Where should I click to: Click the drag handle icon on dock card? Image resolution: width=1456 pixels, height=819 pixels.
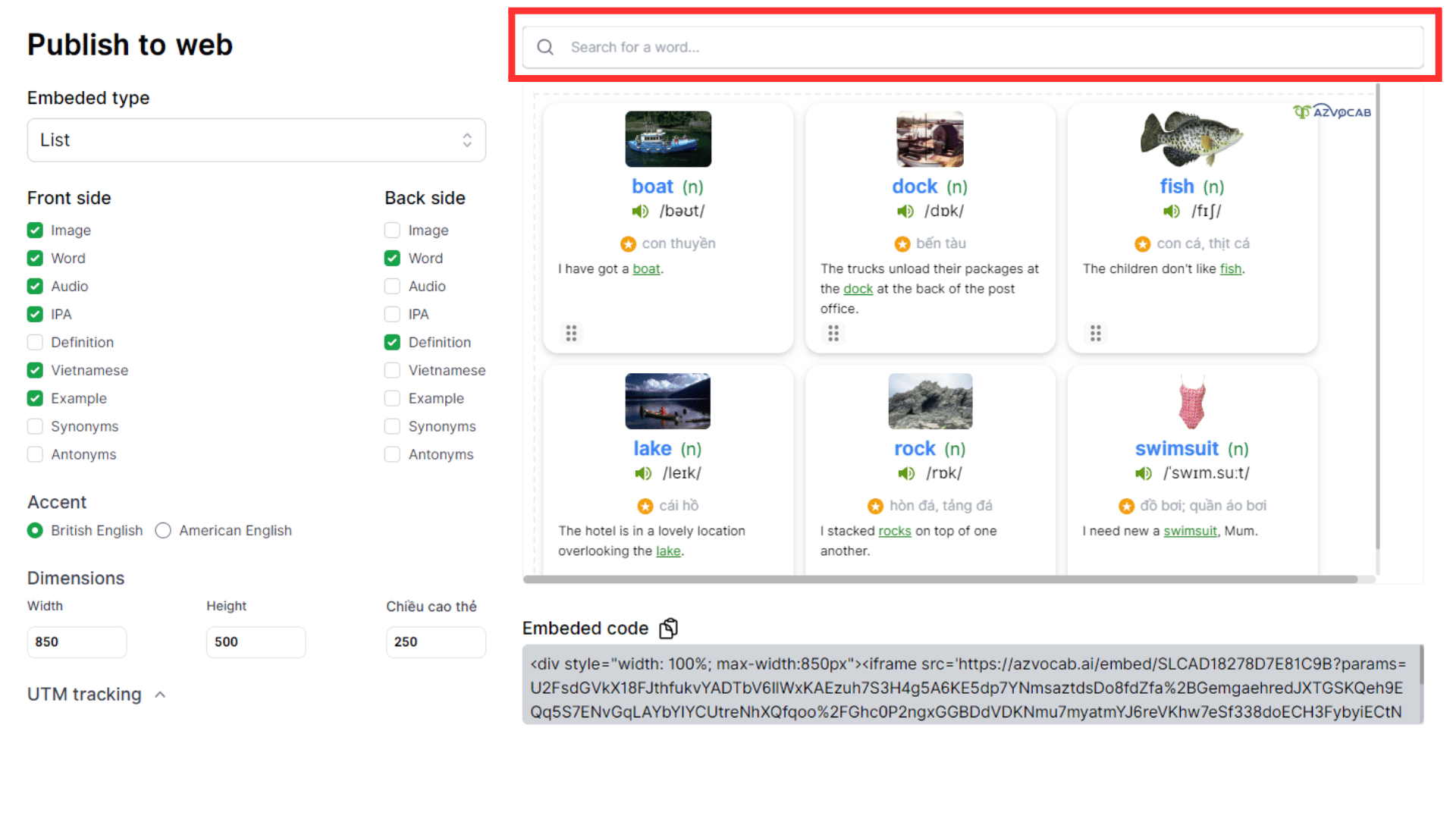click(x=834, y=333)
